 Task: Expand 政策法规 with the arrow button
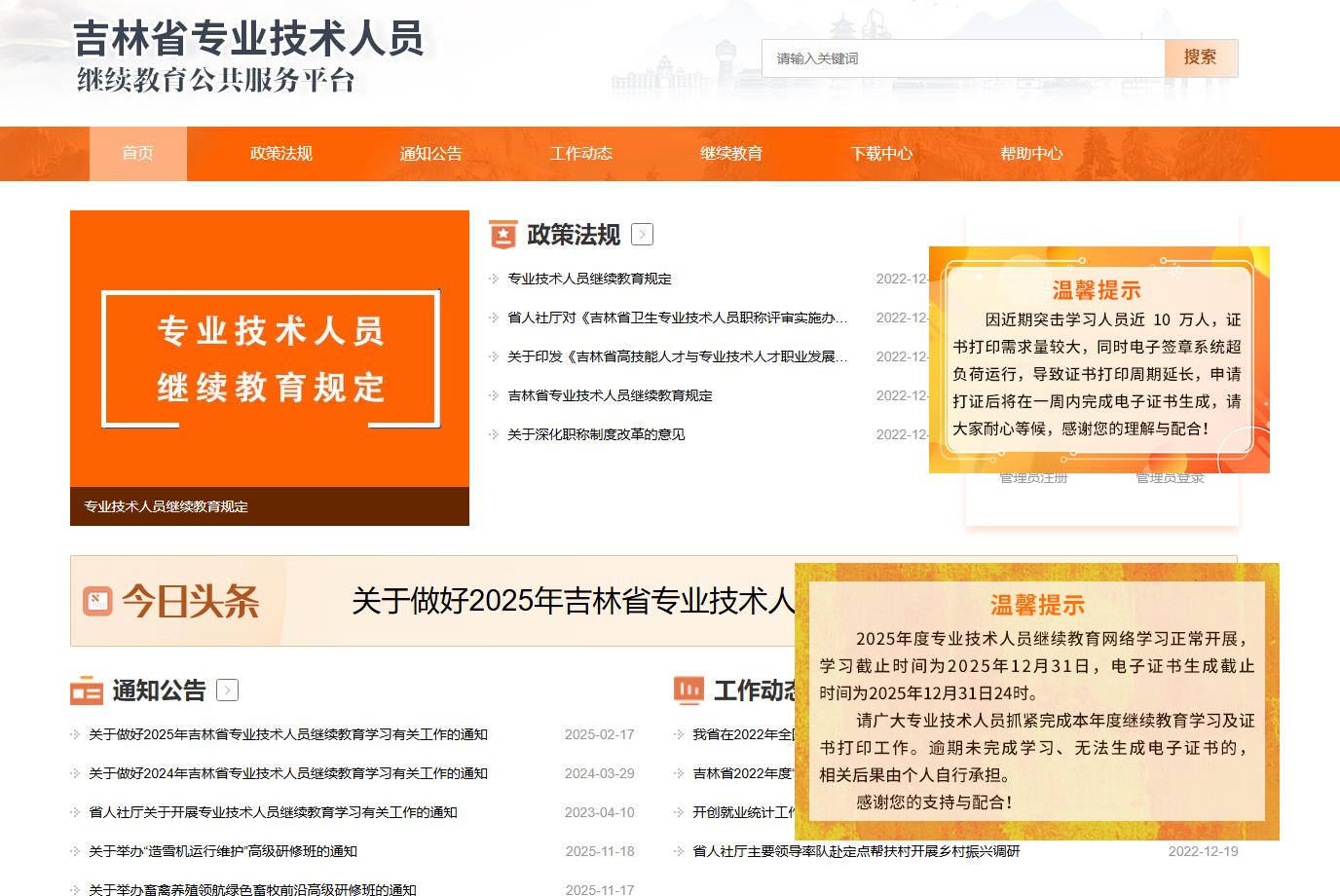pyautogui.click(x=642, y=235)
